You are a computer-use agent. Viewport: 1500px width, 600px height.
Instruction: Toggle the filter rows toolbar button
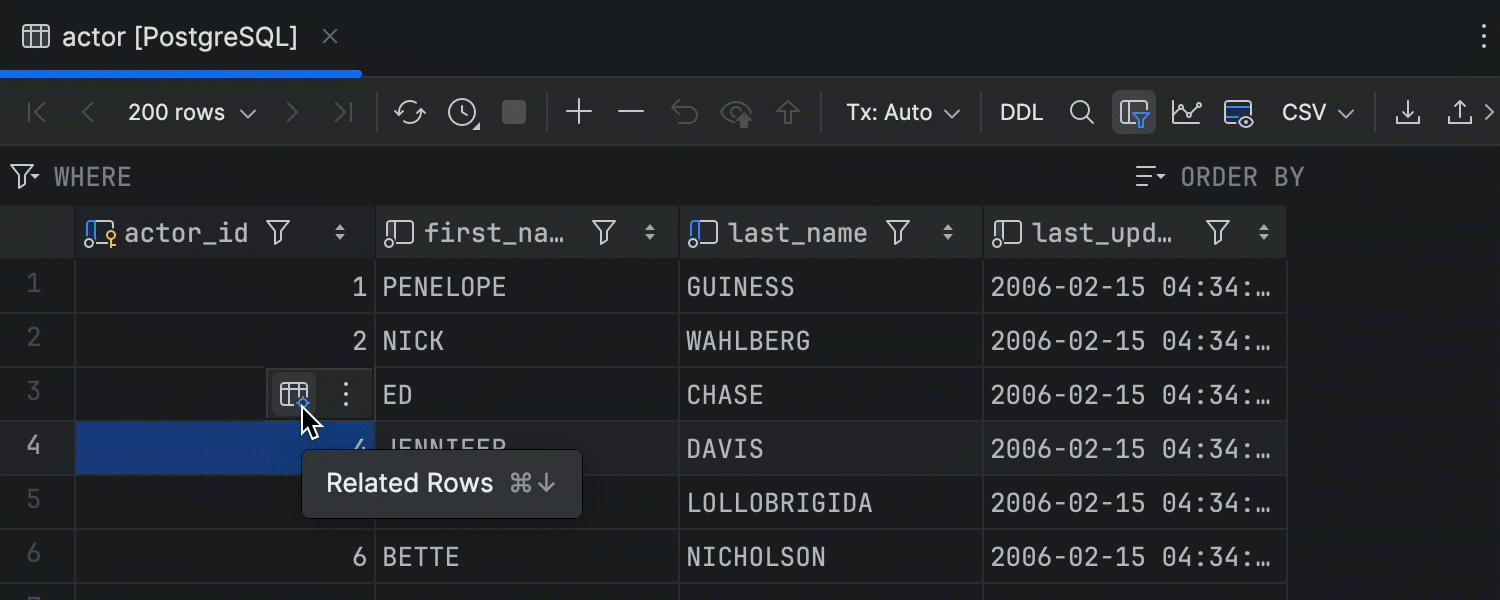click(x=1134, y=113)
